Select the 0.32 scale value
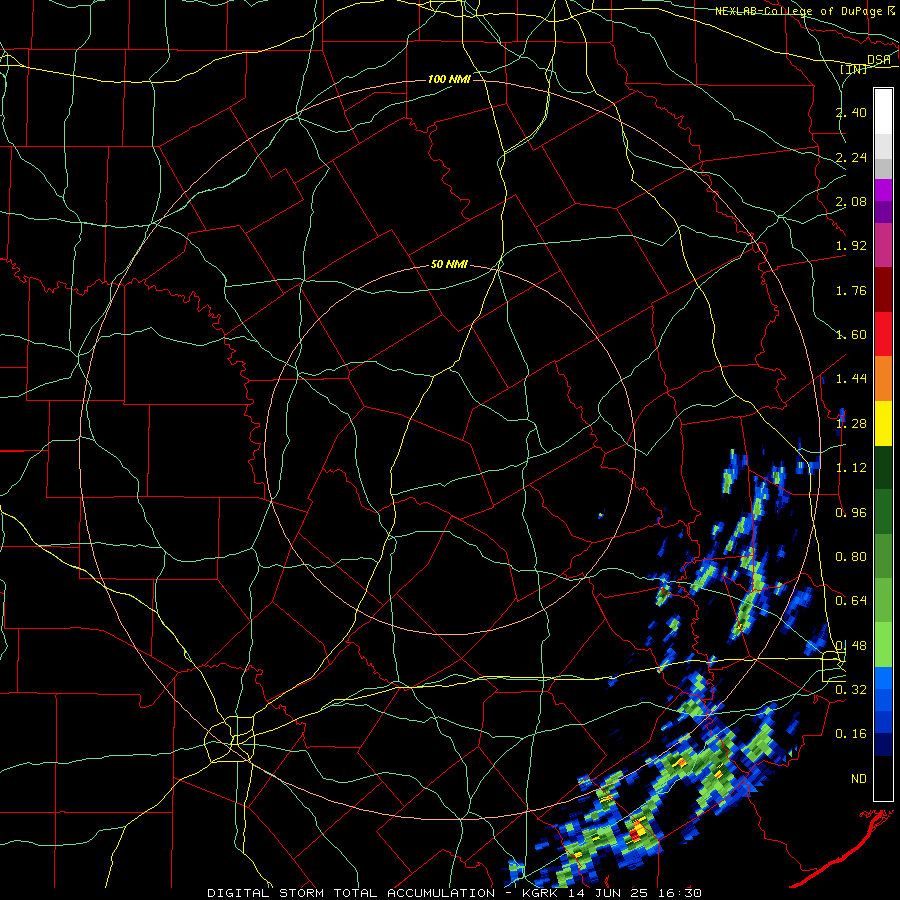900x900 pixels. click(x=851, y=690)
